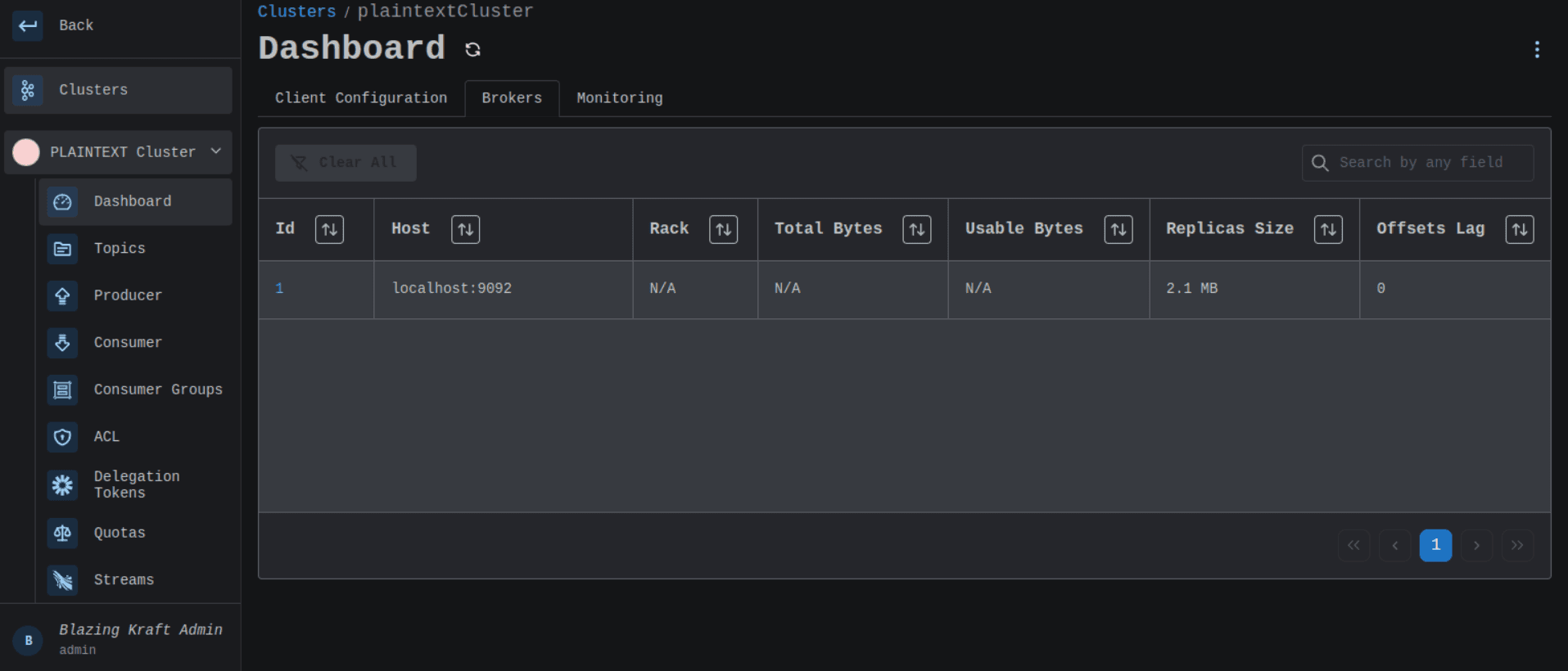Click the Offsets Lag value 0
This screenshot has height=671, width=1568.
click(x=1380, y=288)
